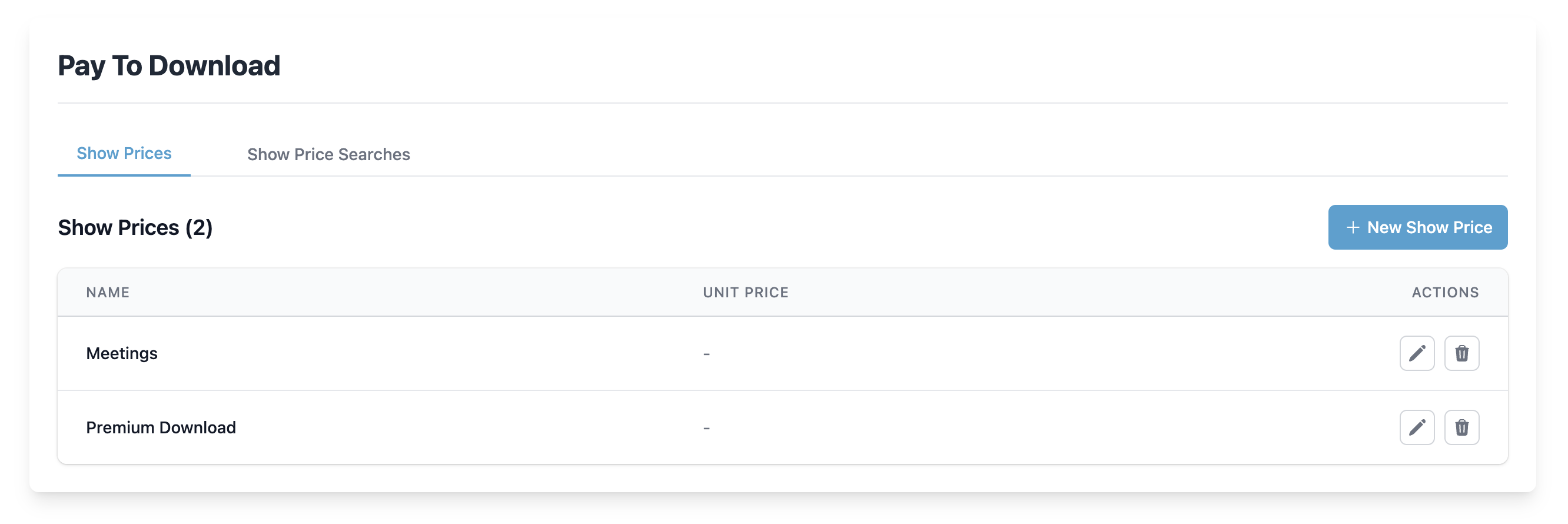Click the dash in Meetings unit price cell
This screenshot has height=524, width=1568.
(x=706, y=353)
